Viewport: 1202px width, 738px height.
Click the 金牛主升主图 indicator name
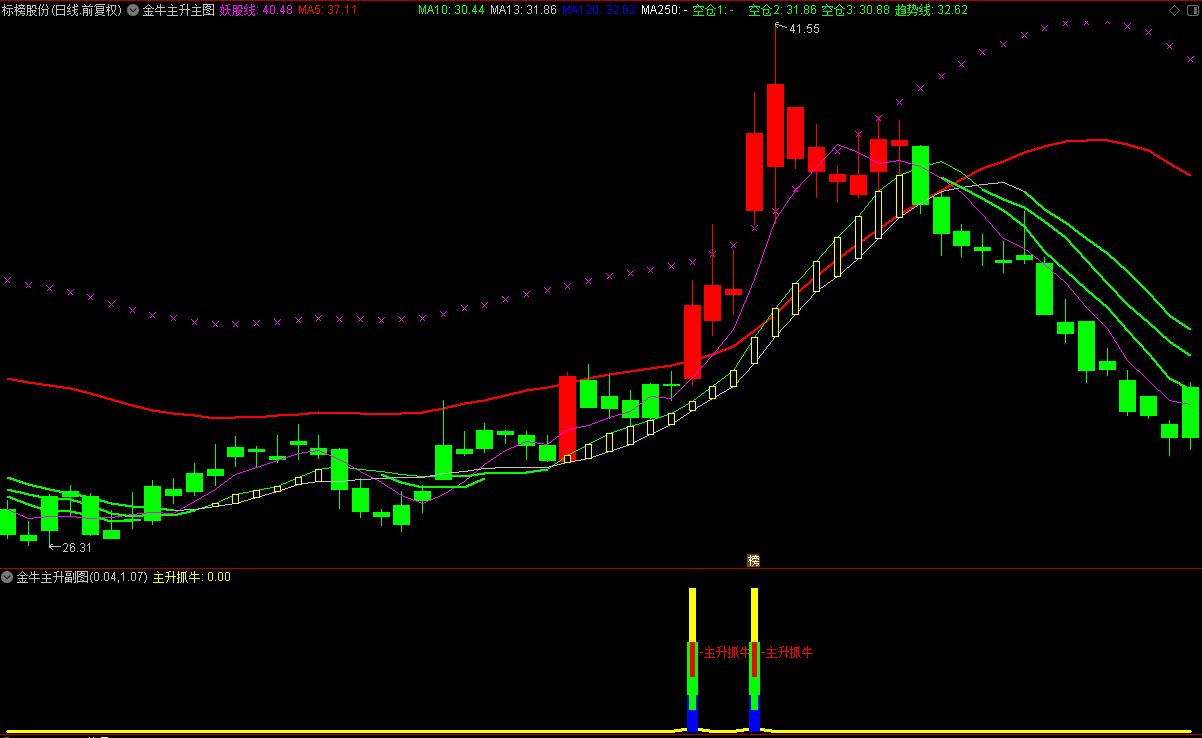click(178, 10)
